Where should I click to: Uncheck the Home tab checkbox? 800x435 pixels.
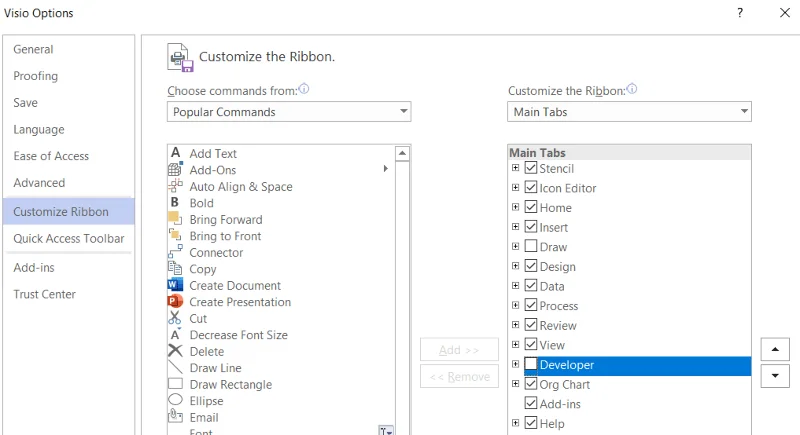[531, 207]
